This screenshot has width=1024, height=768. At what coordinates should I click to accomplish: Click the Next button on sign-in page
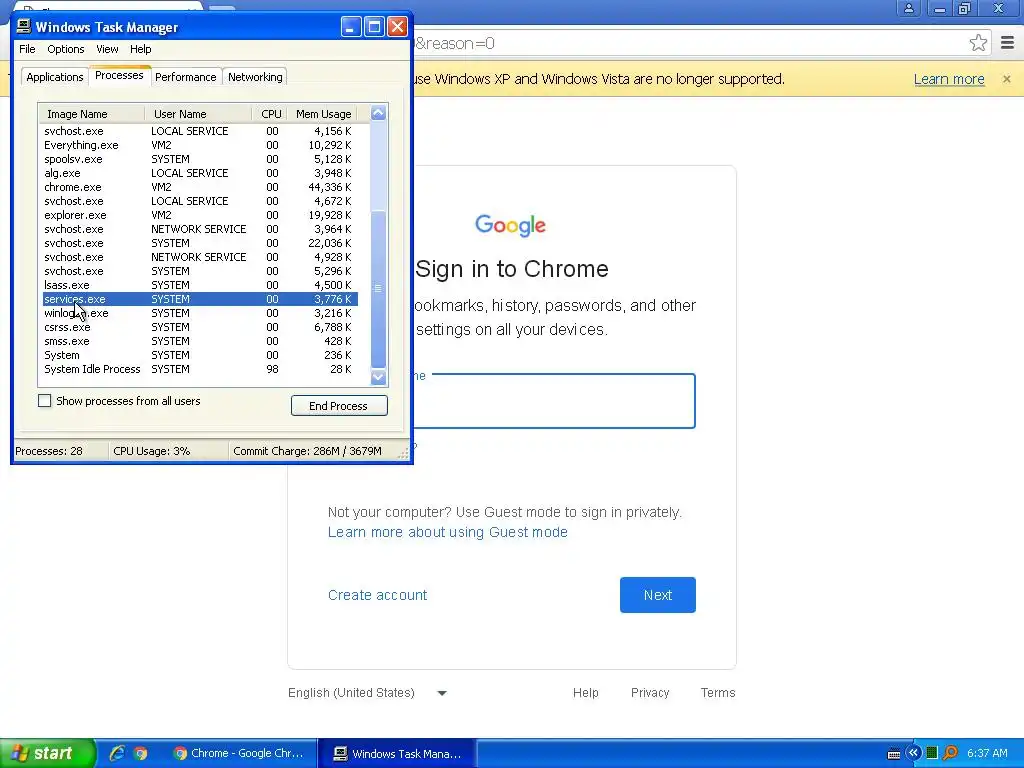[658, 595]
